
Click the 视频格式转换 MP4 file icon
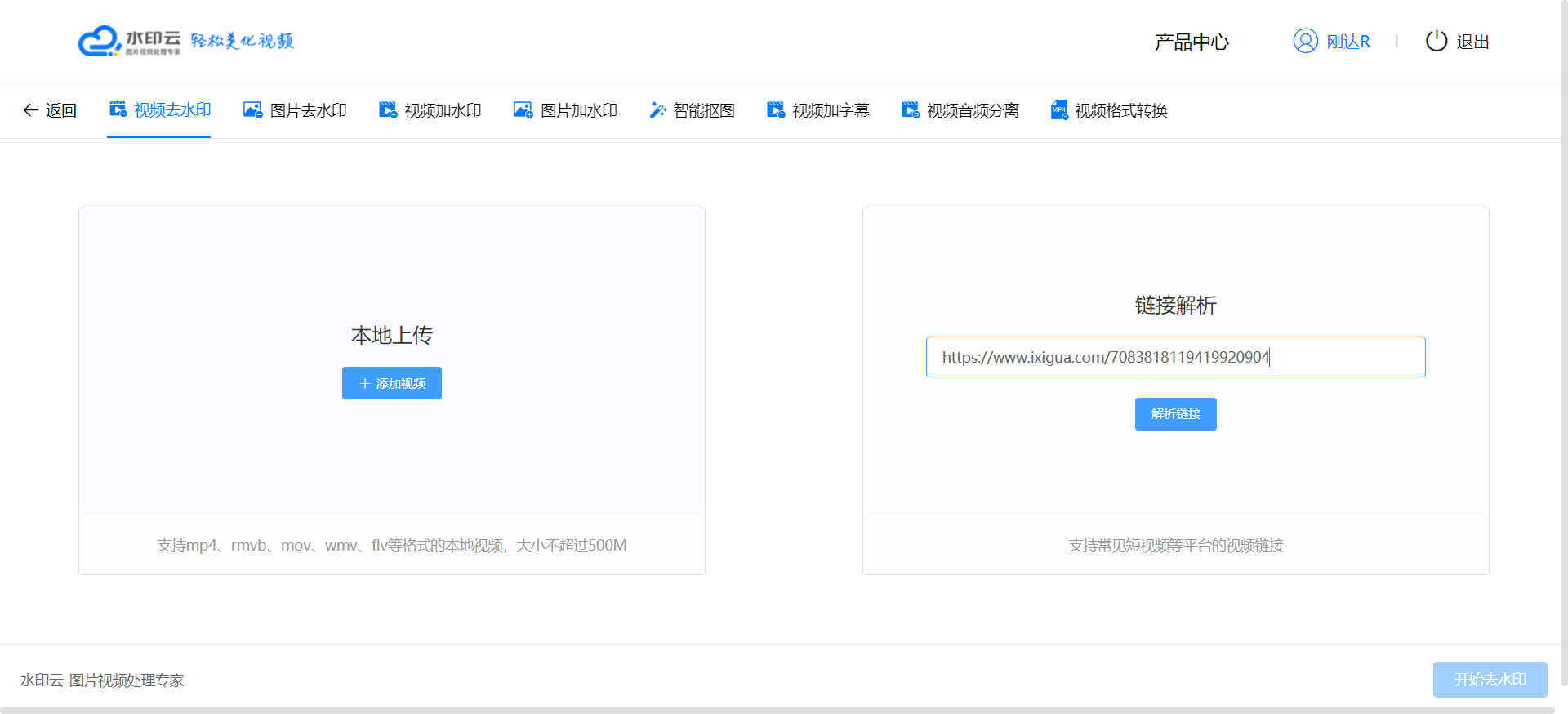click(x=1059, y=109)
